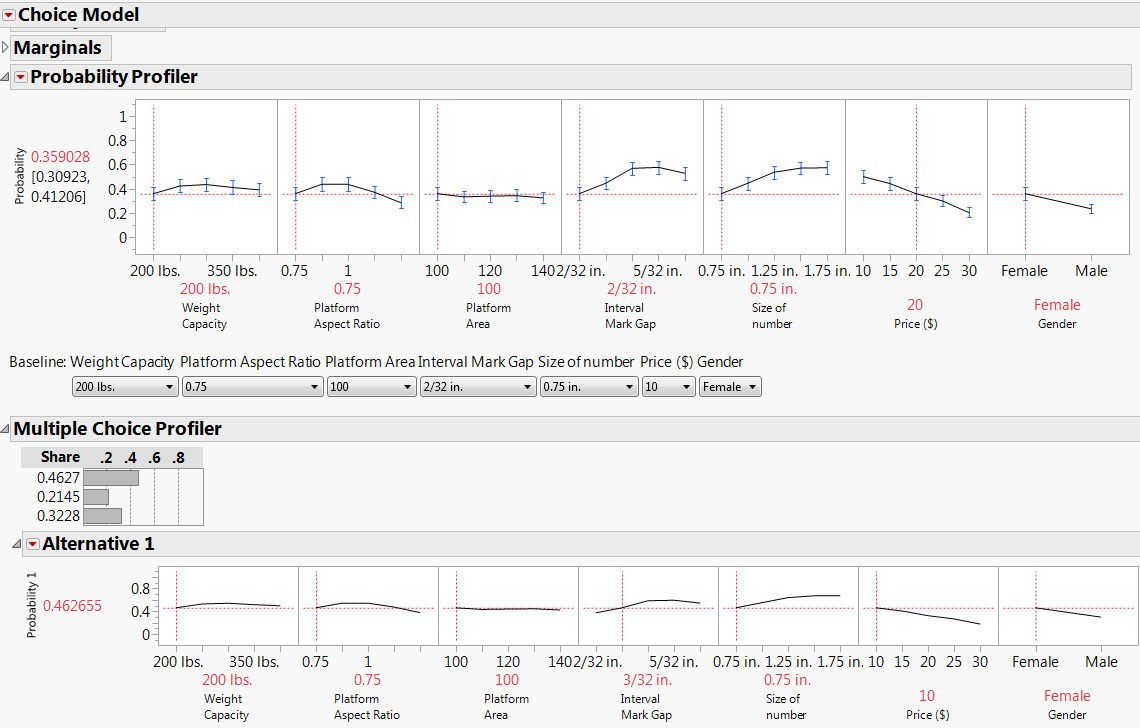Click the Gender plot in Alternative 1
This screenshot has width=1140, height=728.
pyautogui.click(x=1069, y=606)
